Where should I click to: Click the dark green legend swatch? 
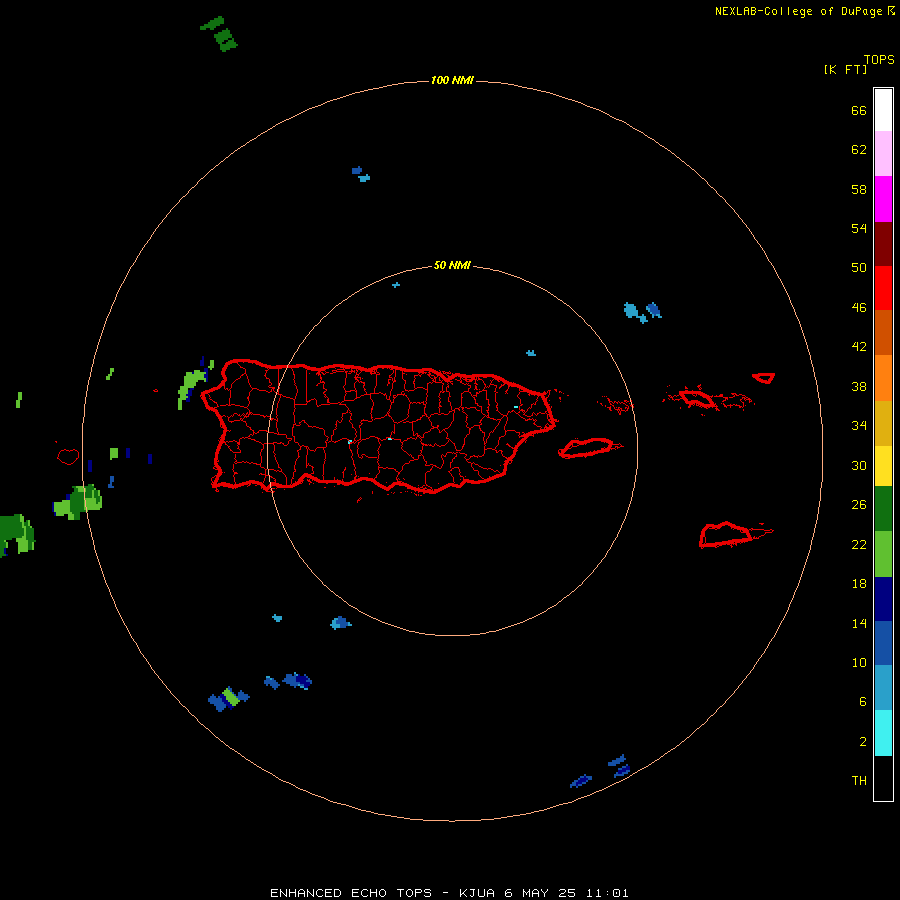[883, 509]
